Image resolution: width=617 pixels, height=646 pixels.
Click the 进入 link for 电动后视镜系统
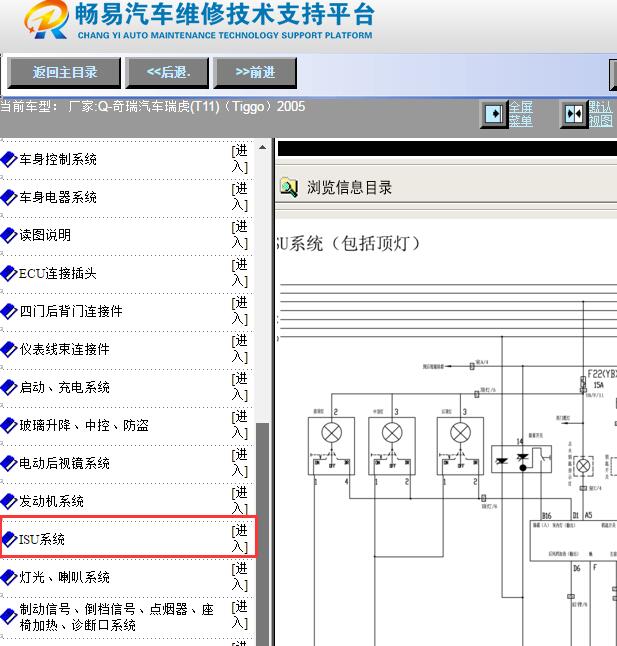240,463
